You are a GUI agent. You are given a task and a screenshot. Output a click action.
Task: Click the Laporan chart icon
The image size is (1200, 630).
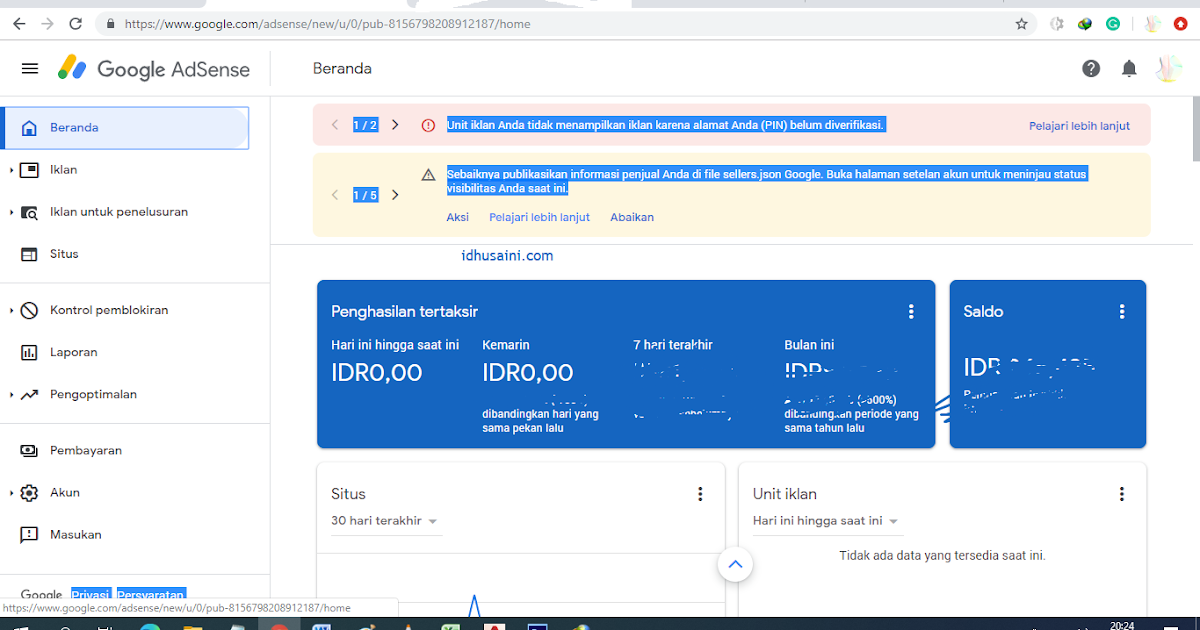(30, 352)
